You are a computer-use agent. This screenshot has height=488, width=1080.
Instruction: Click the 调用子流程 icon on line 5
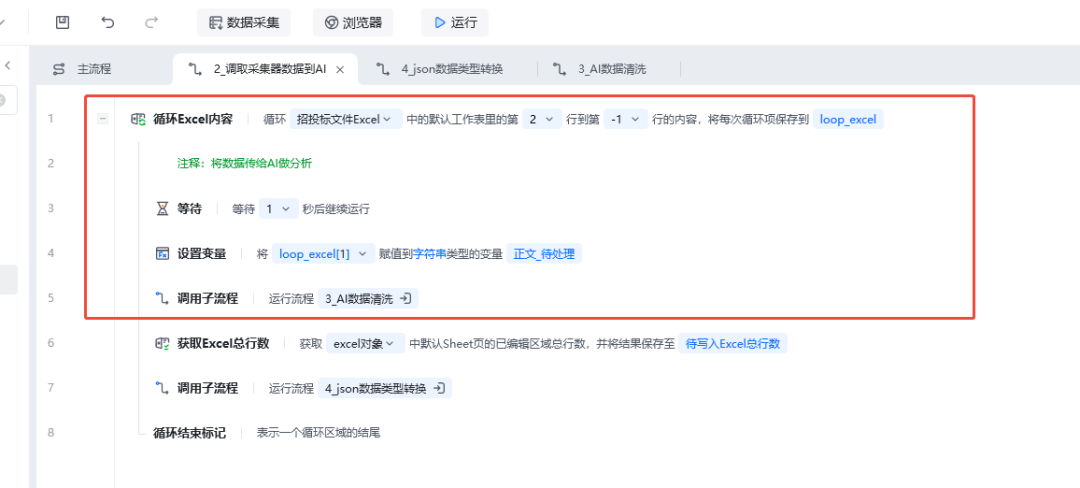tap(163, 298)
